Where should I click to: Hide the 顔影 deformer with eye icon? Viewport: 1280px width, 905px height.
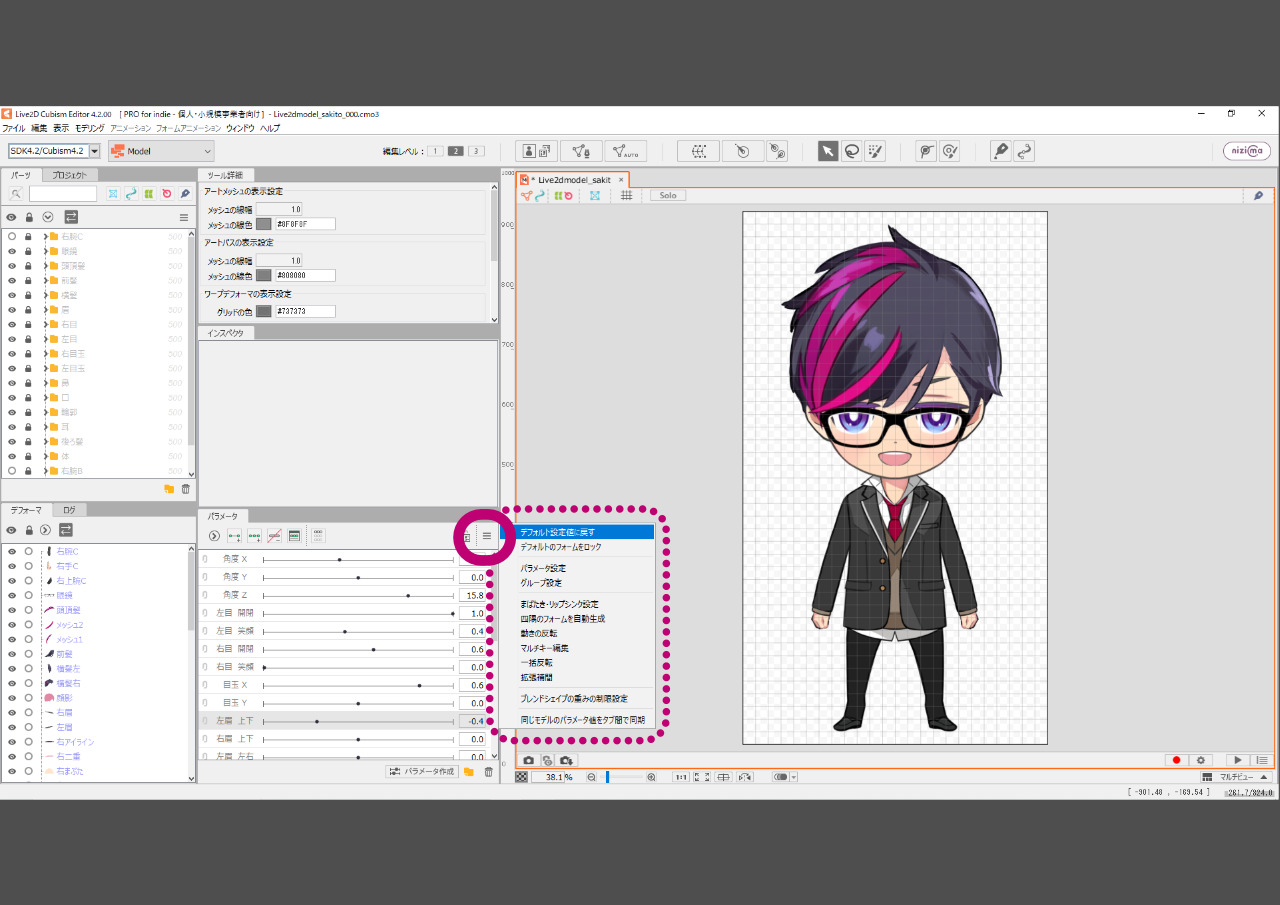[12, 698]
